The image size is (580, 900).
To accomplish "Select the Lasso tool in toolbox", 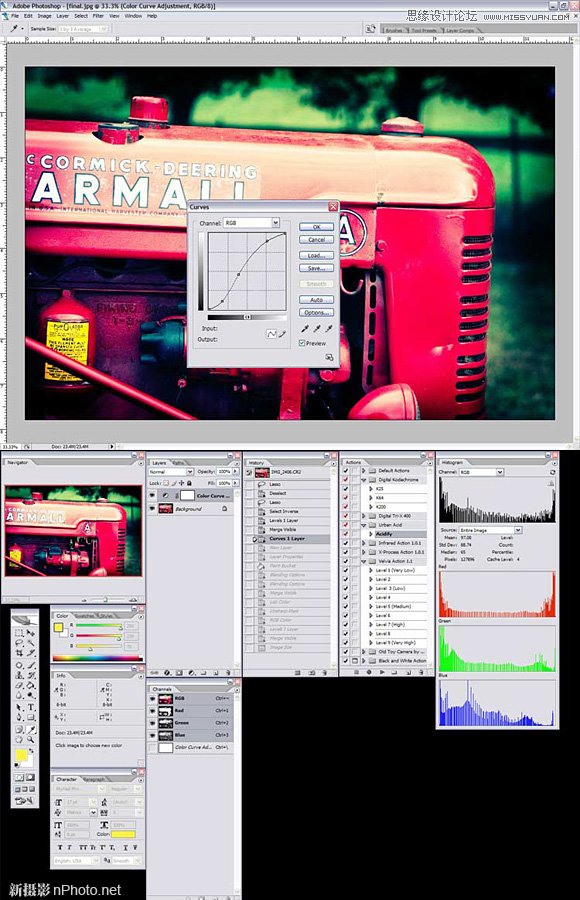I will 19,643.
